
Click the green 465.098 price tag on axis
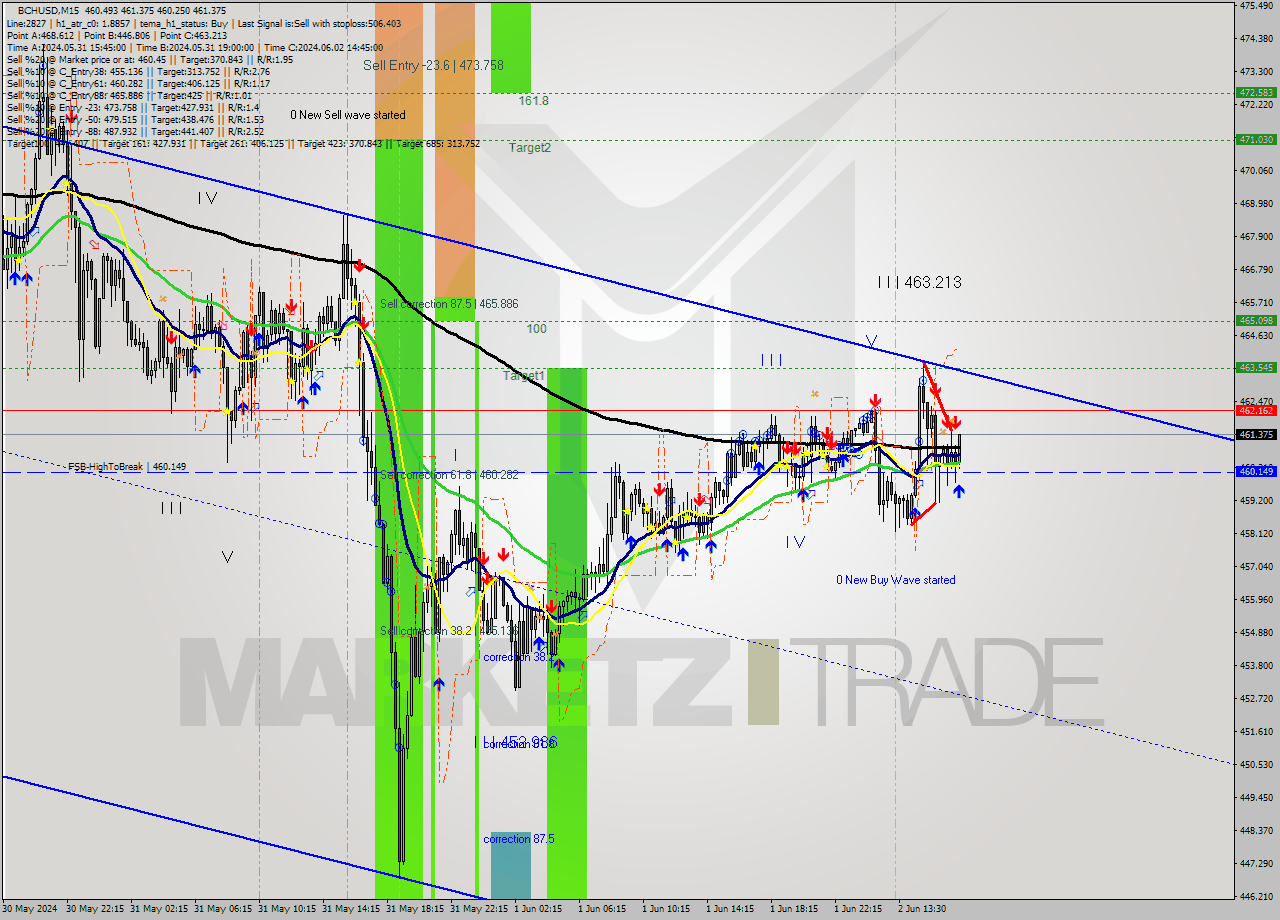coord(1256,321)
